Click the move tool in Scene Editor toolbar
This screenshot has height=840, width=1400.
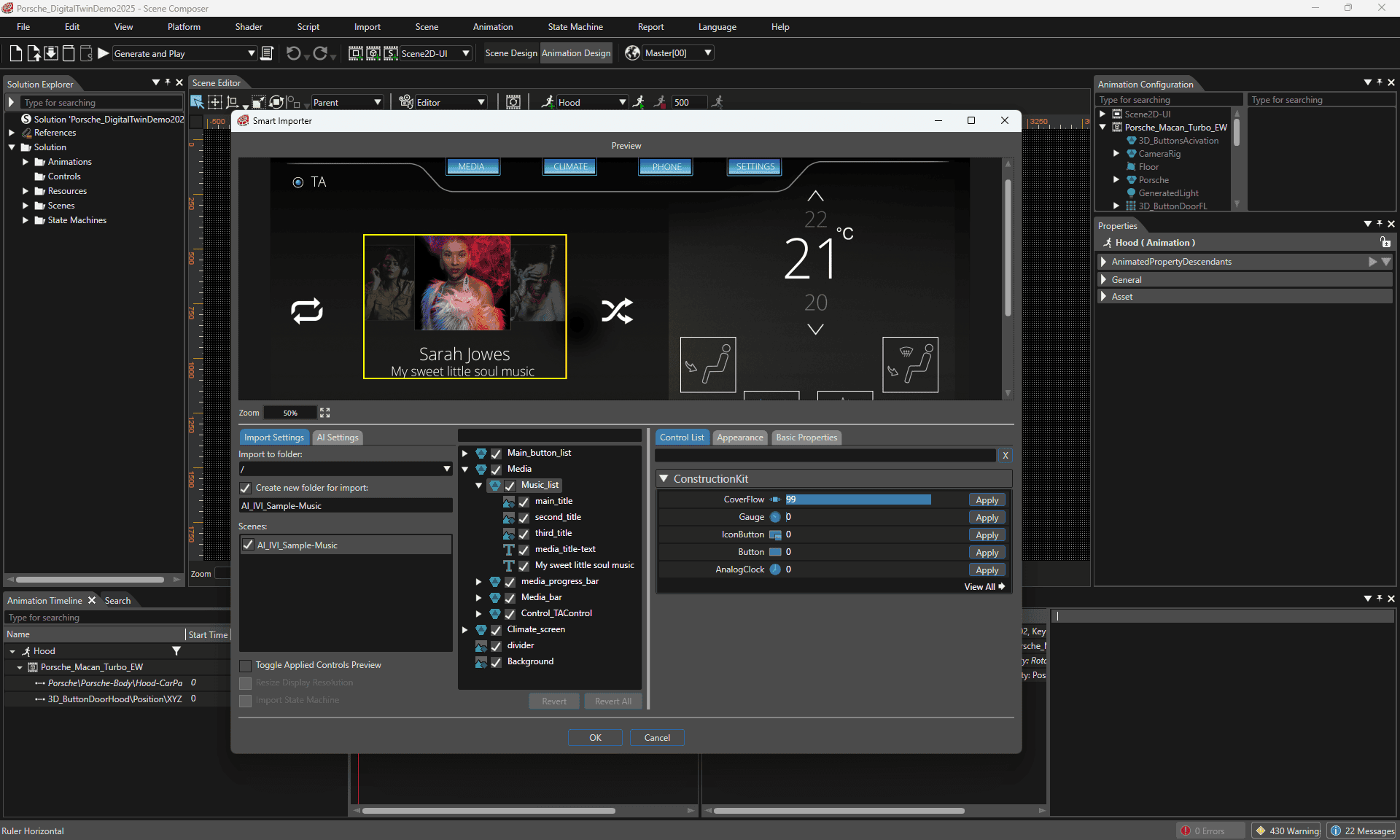(x=215, y=102)
